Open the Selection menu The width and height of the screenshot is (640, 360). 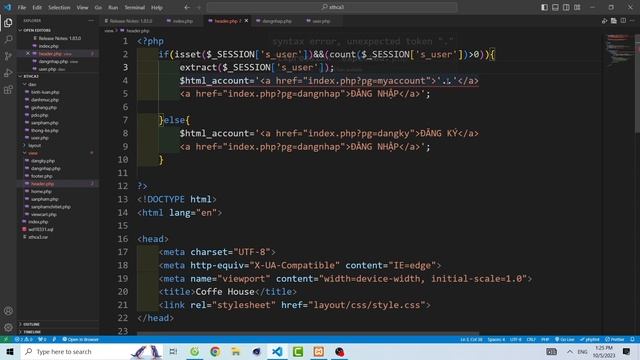coord(59,7)
